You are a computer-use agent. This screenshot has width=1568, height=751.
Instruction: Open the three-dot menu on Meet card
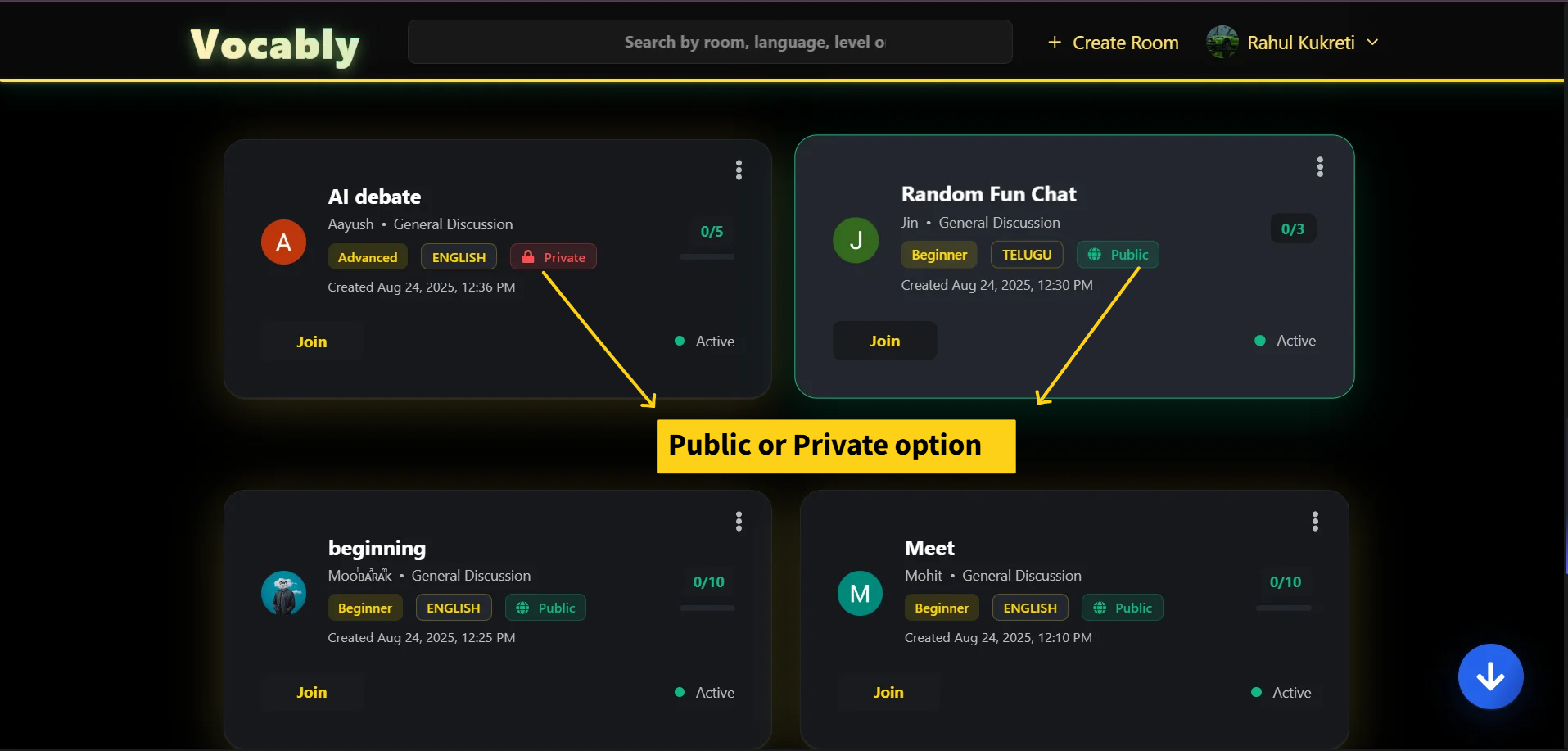point(1315,521)
